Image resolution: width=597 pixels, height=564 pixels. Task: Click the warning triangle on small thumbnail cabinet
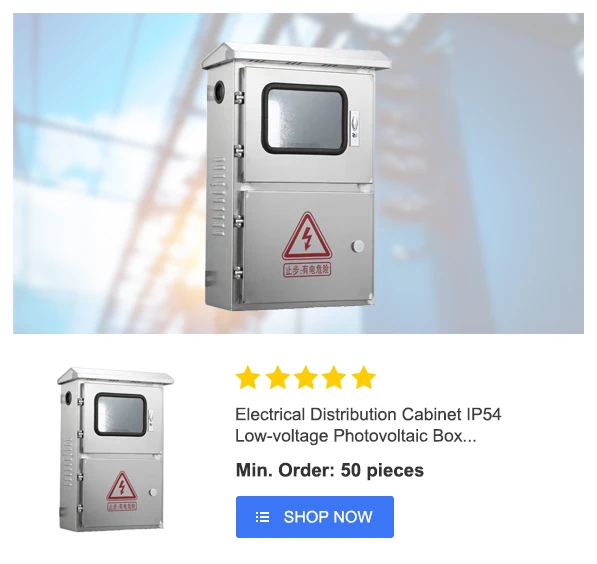[121, 486]
